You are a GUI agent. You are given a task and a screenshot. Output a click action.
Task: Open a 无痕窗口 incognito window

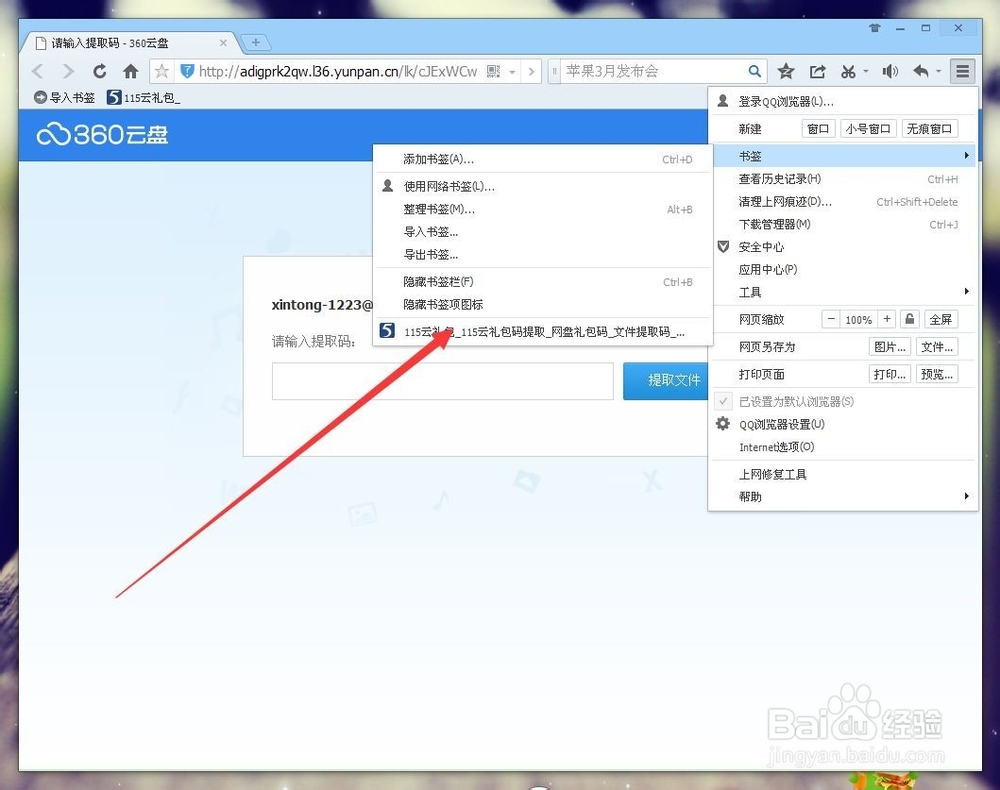930,128
